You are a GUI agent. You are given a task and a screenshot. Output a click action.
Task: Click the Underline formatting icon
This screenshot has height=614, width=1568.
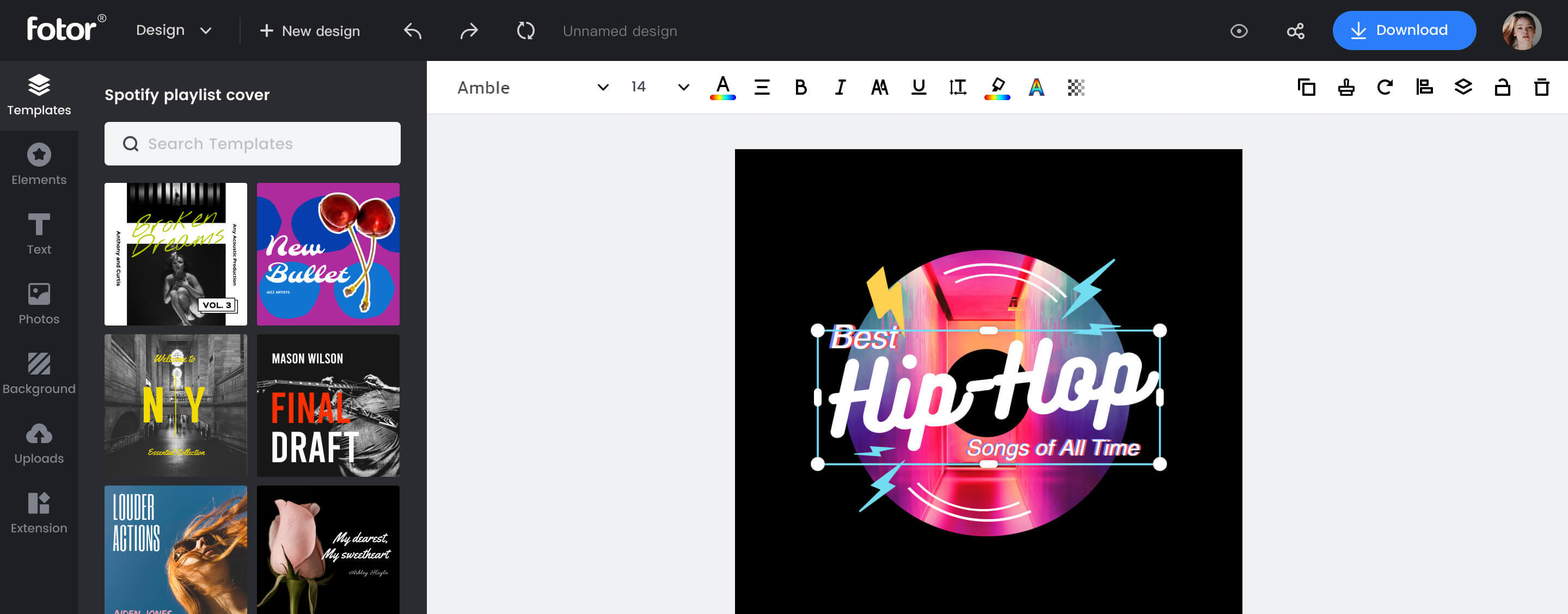coord(918,87)
